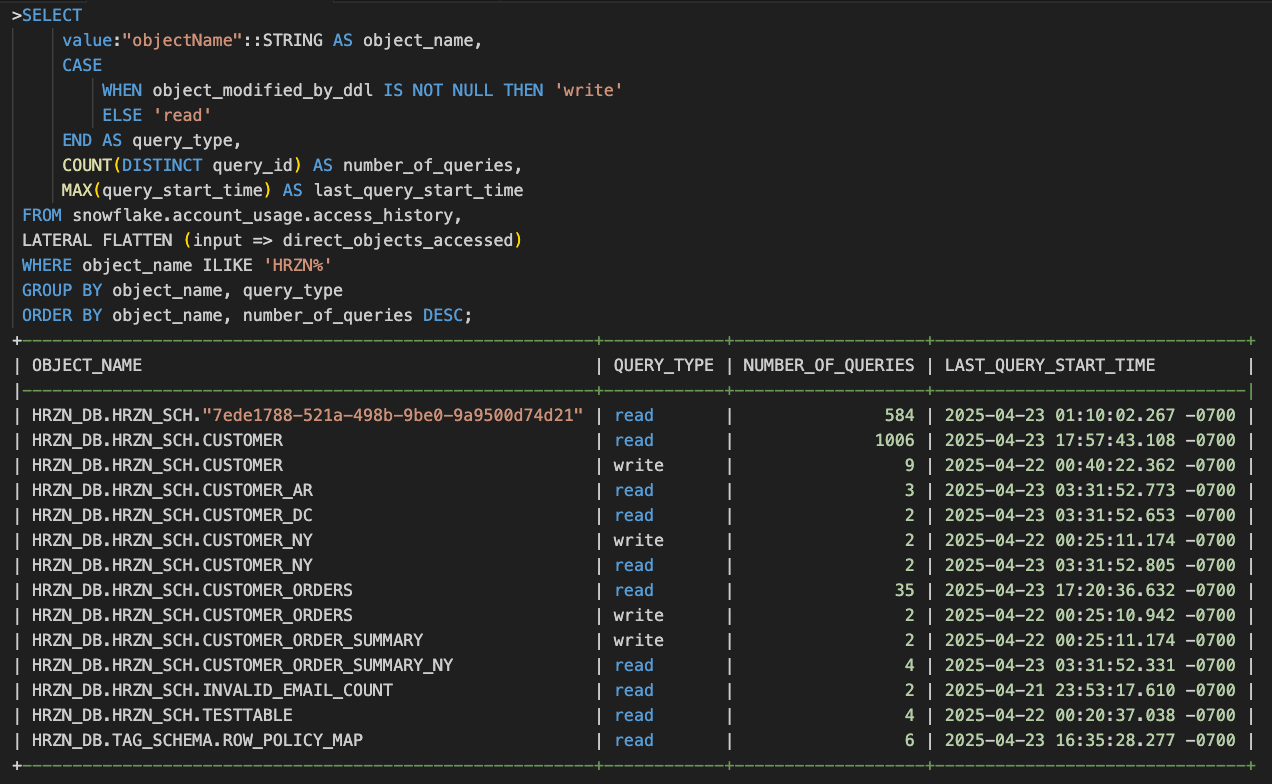Image resolution: width=1272 pixels, height=784 pixels.
Task: Click the SELECT keyword at query start
Action: [52, 15]
